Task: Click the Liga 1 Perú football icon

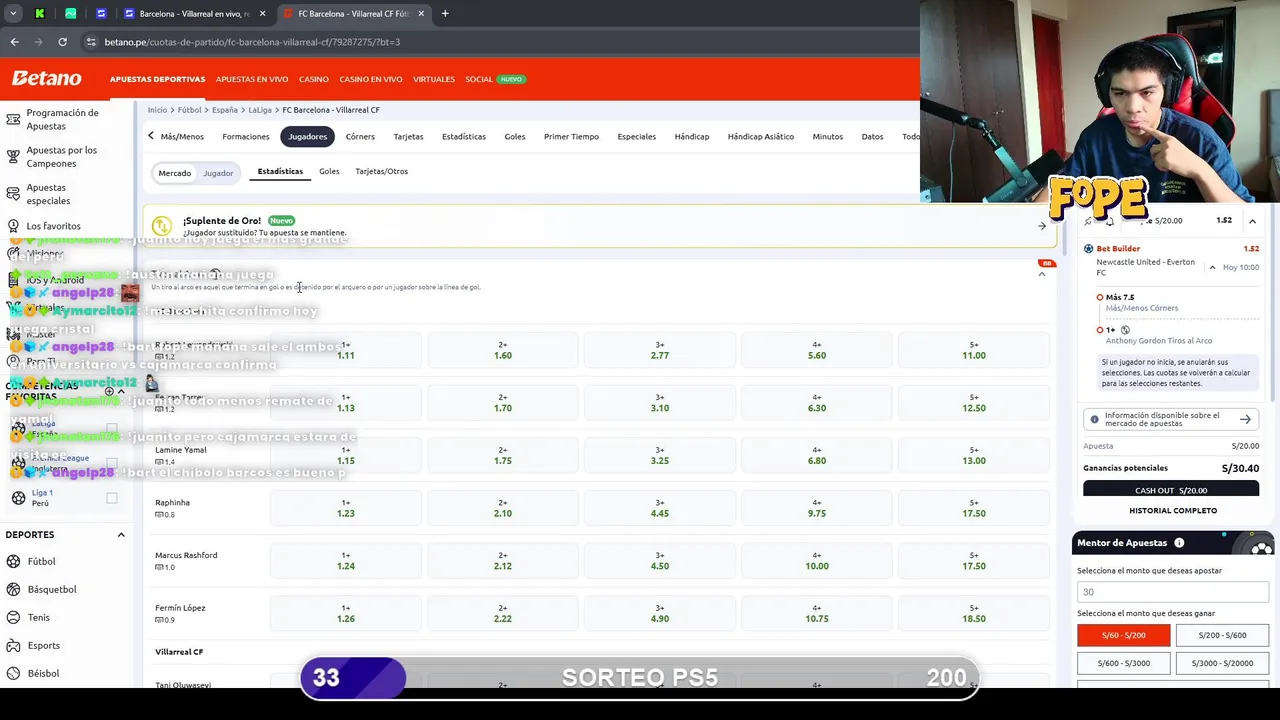Action: (18, 497)
